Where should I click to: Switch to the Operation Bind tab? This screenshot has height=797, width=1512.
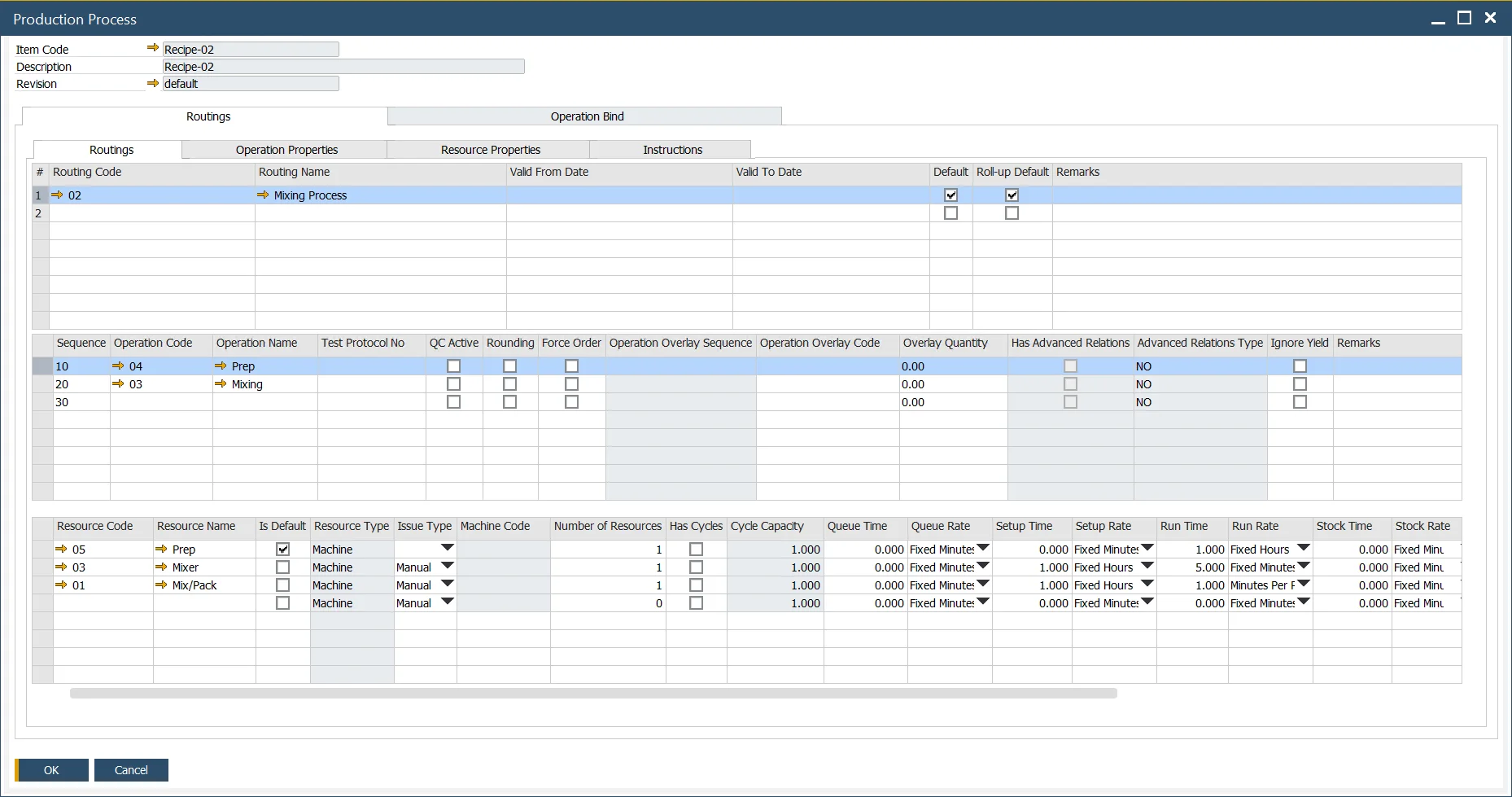coord(586,116)
